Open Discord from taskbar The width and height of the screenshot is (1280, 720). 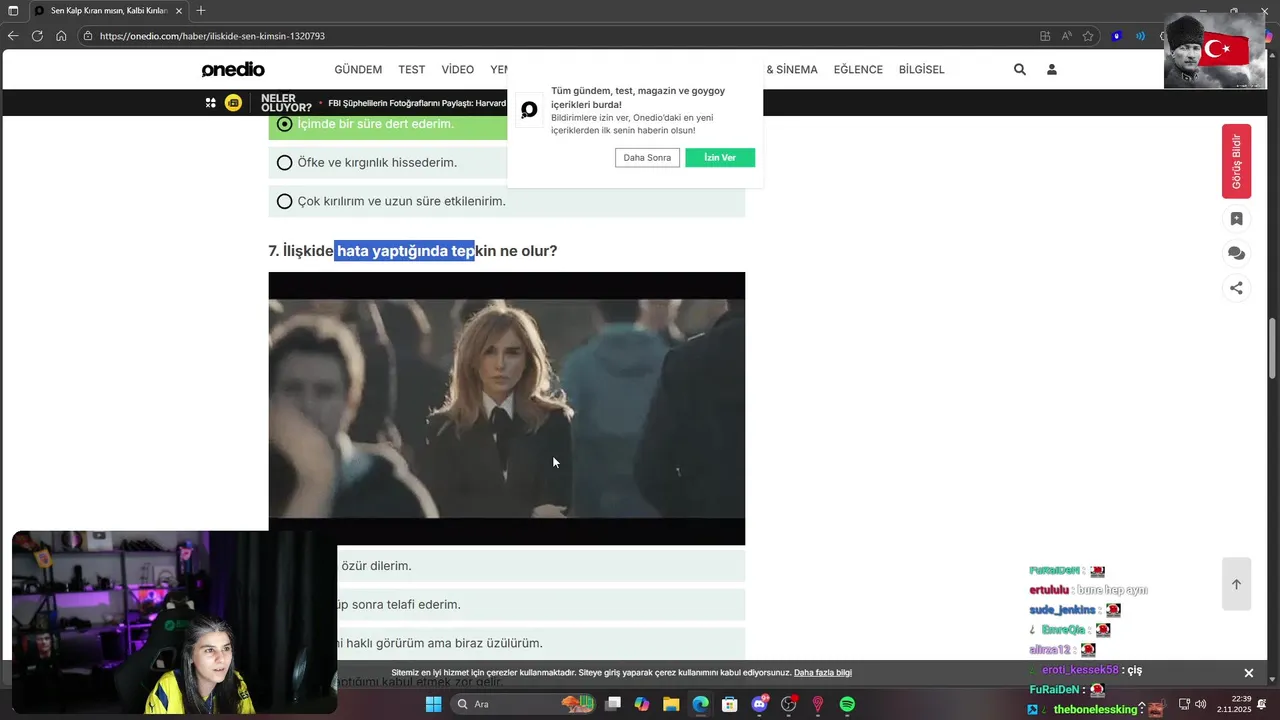pos(759,704)
